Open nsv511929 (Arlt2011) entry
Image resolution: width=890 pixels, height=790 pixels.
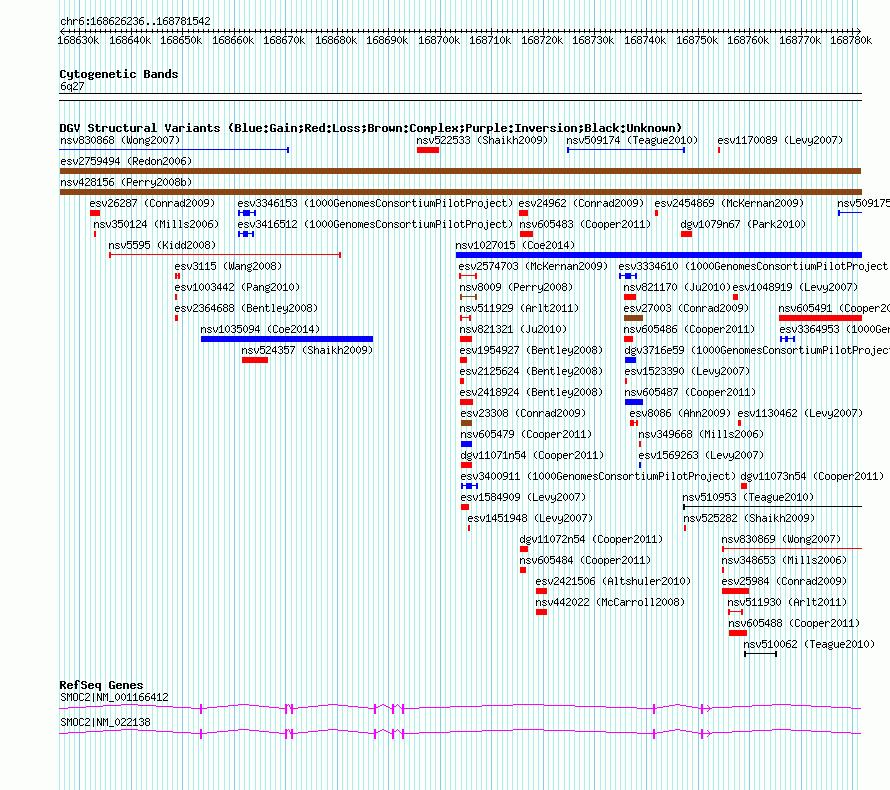[x=519, y=308]
